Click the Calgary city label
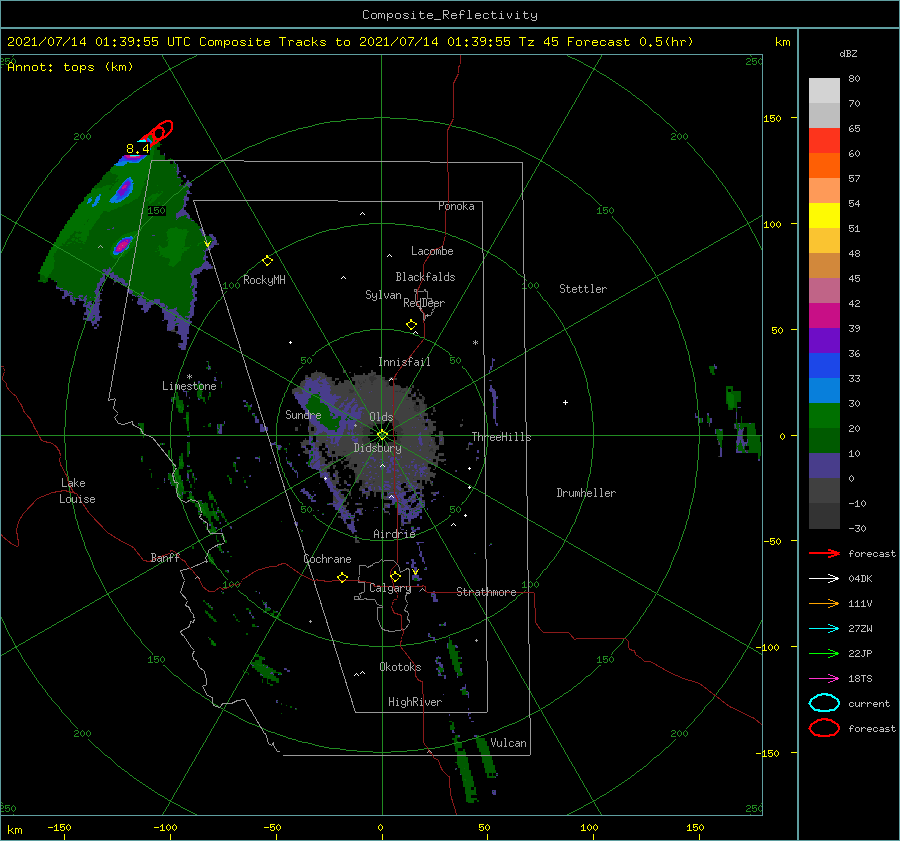Viewport: 900px width, 841px height. coord(390,588)
